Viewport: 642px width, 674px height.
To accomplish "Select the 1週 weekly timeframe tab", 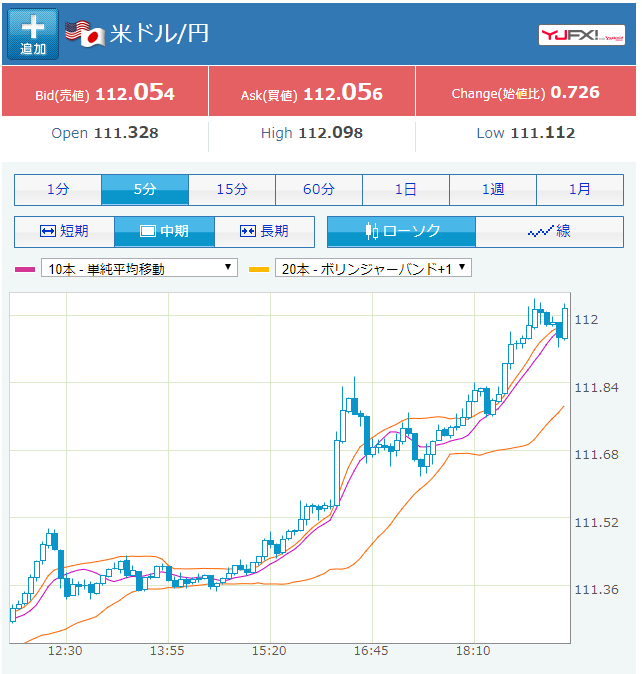I will coord(493,189).
